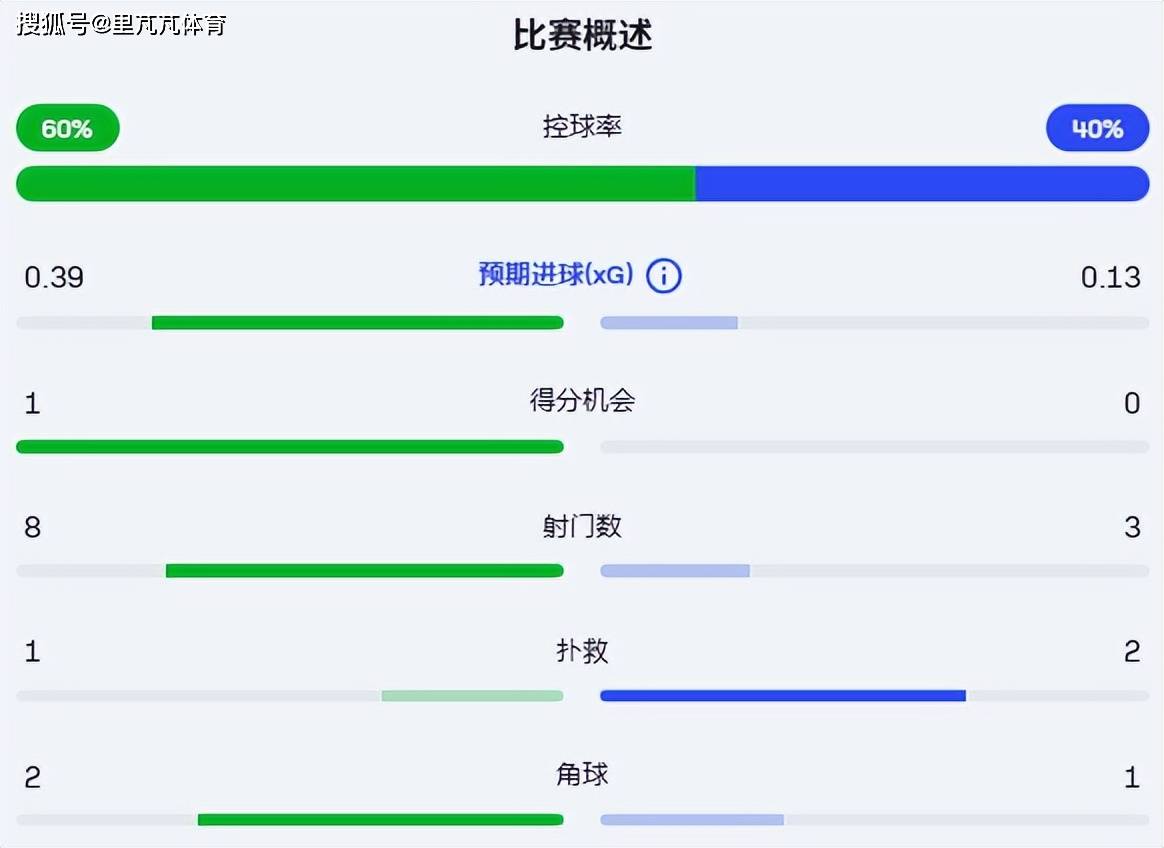Select the 角球 statistic label

click(x=581, y=775)
